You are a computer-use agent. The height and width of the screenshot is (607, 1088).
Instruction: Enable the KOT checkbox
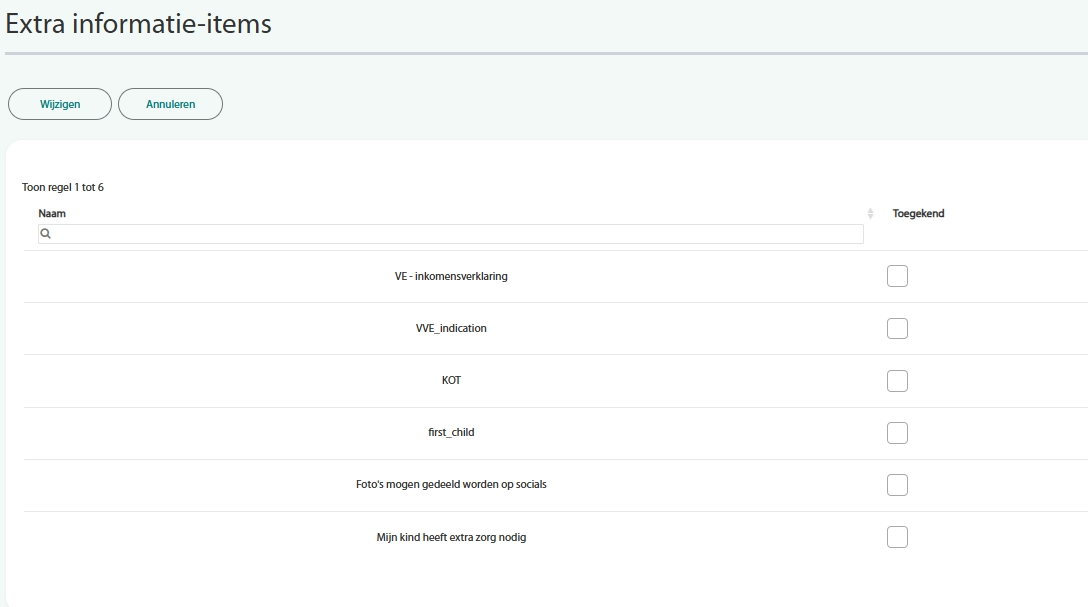897,381
